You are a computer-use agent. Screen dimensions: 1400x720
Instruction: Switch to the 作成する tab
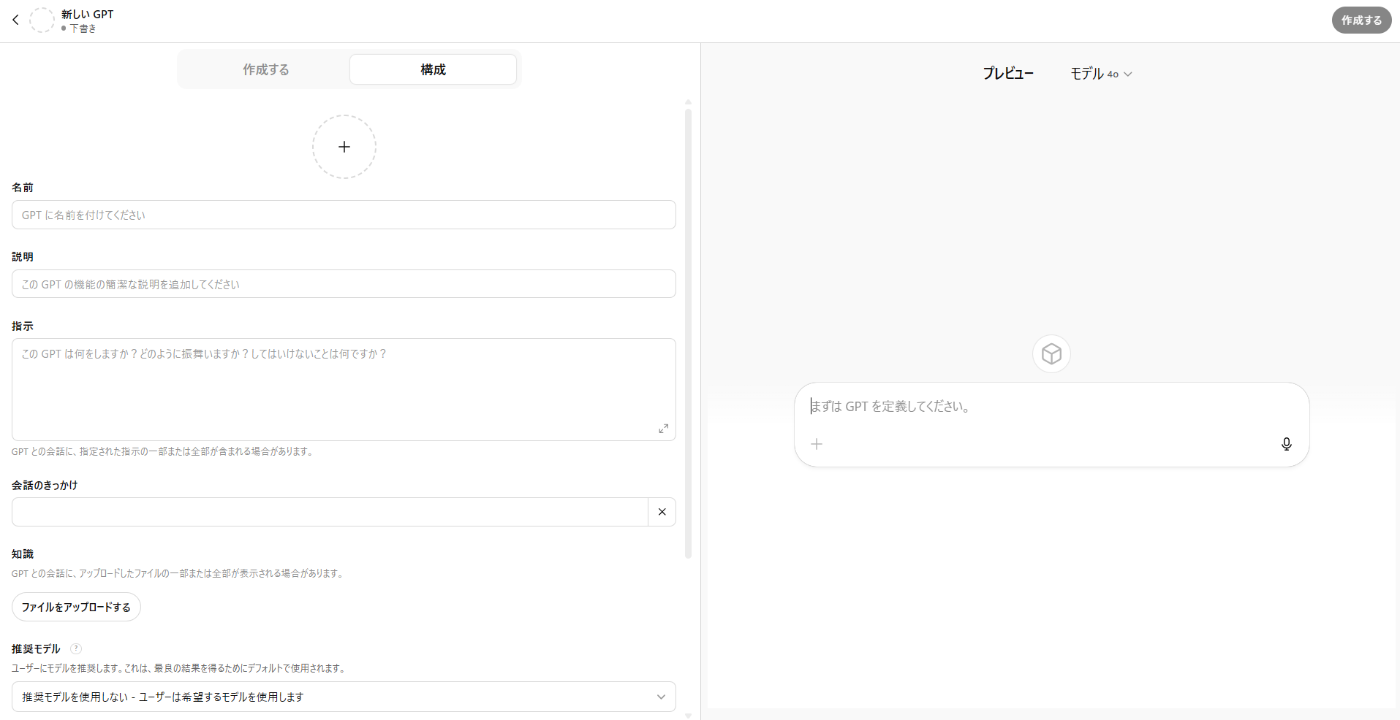coord(266,70)
